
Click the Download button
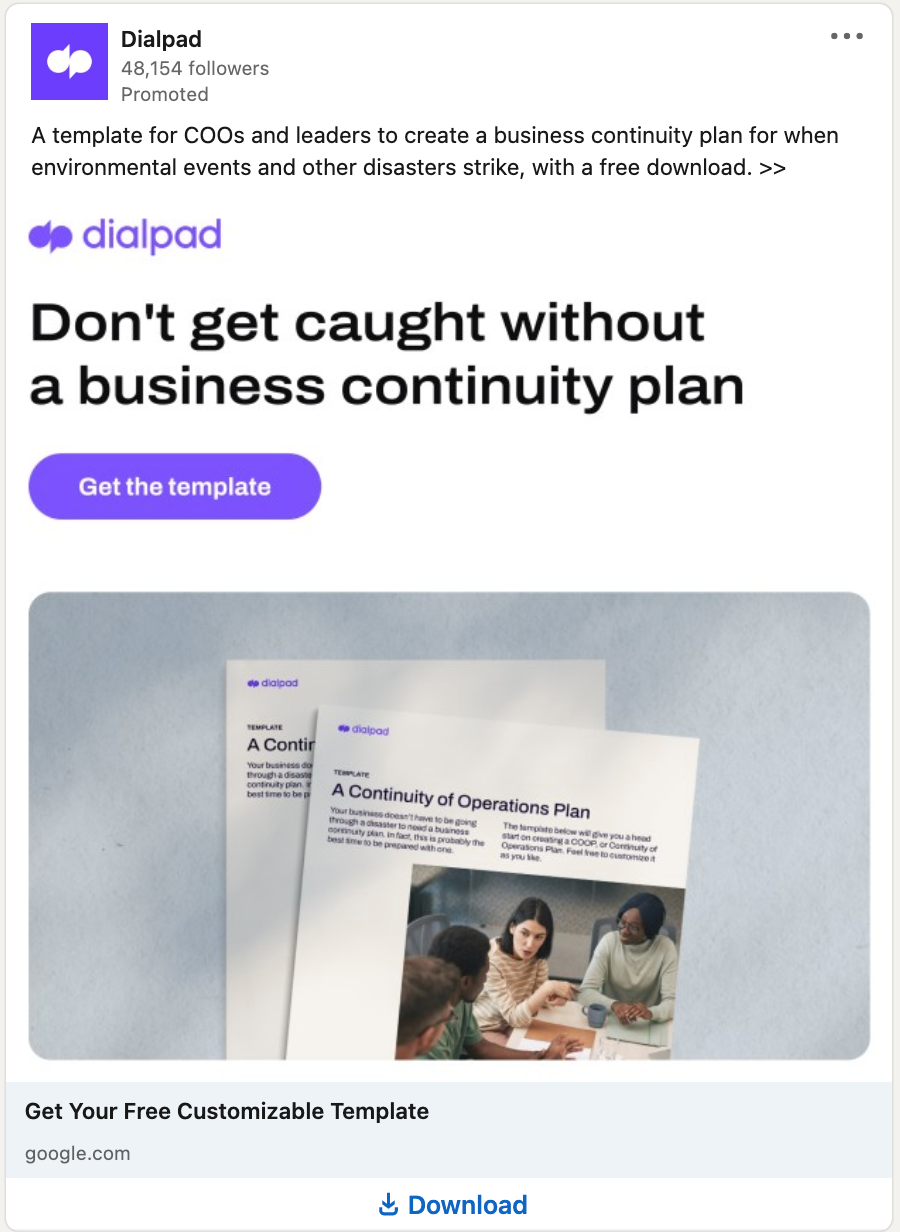pyautogui.click(x=453, y=1206)
